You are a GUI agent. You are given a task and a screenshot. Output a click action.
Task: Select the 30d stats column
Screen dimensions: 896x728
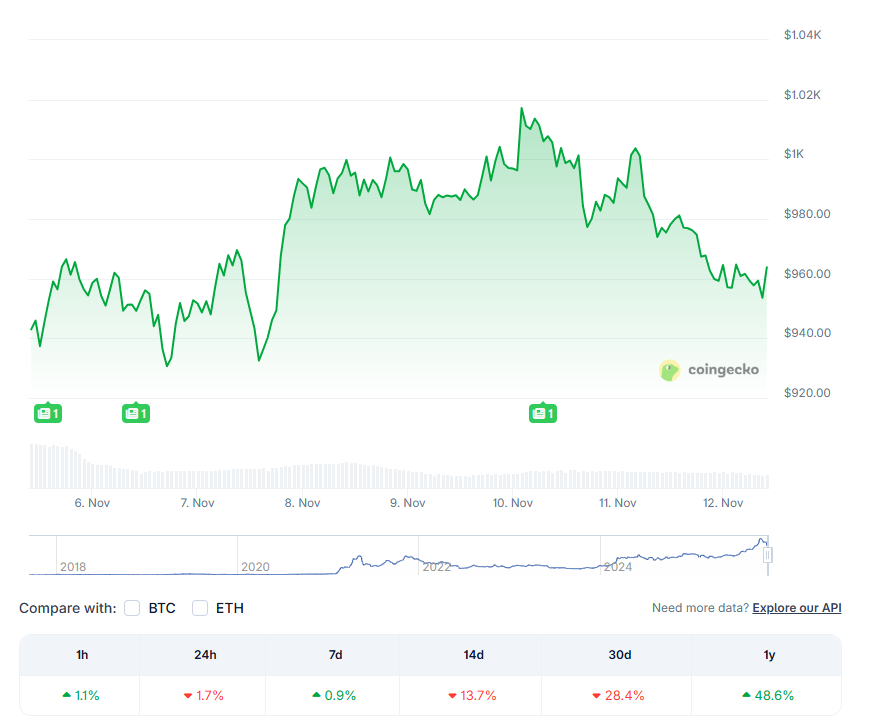621,655
